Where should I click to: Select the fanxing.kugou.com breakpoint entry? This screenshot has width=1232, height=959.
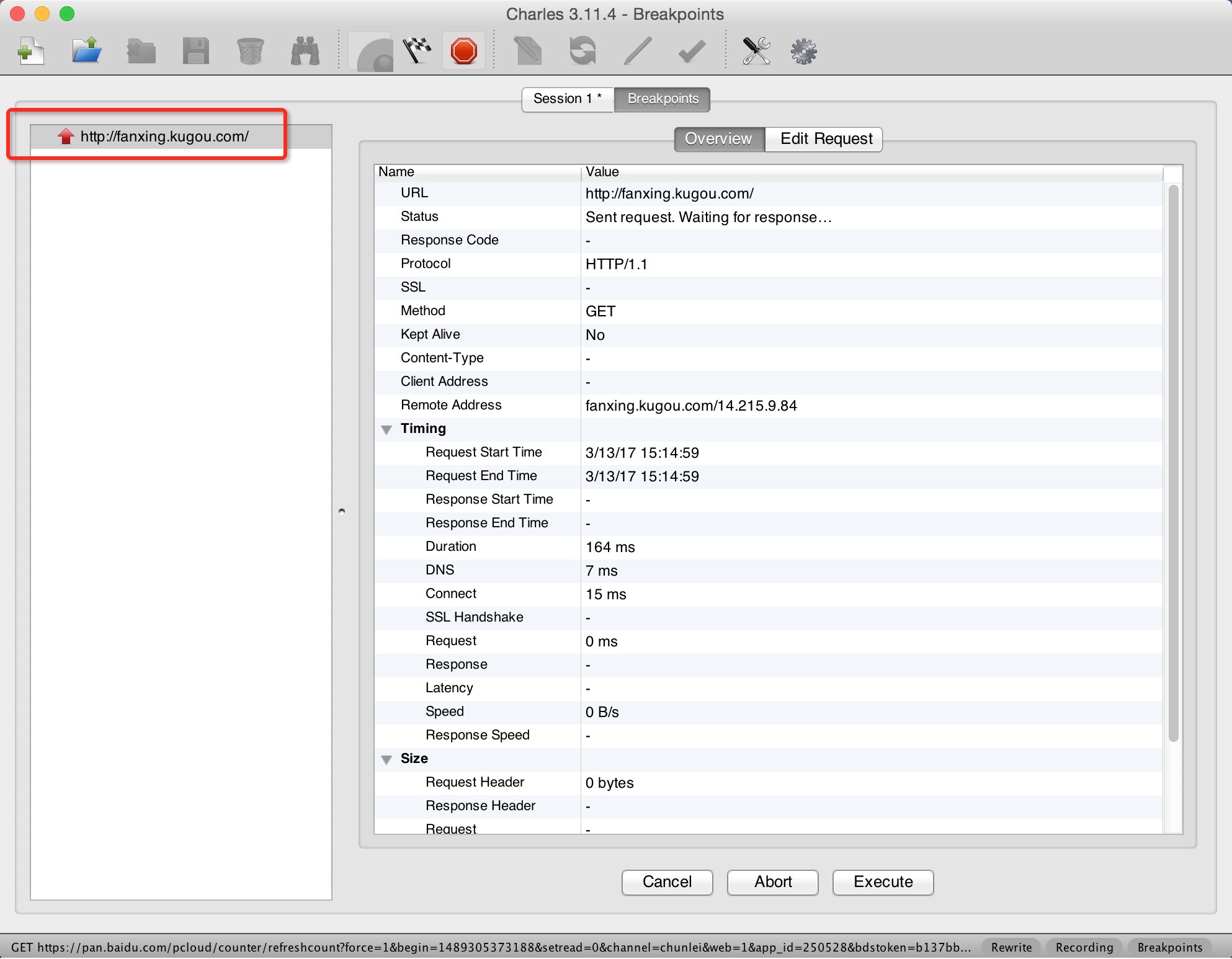[x=164, y=136]
